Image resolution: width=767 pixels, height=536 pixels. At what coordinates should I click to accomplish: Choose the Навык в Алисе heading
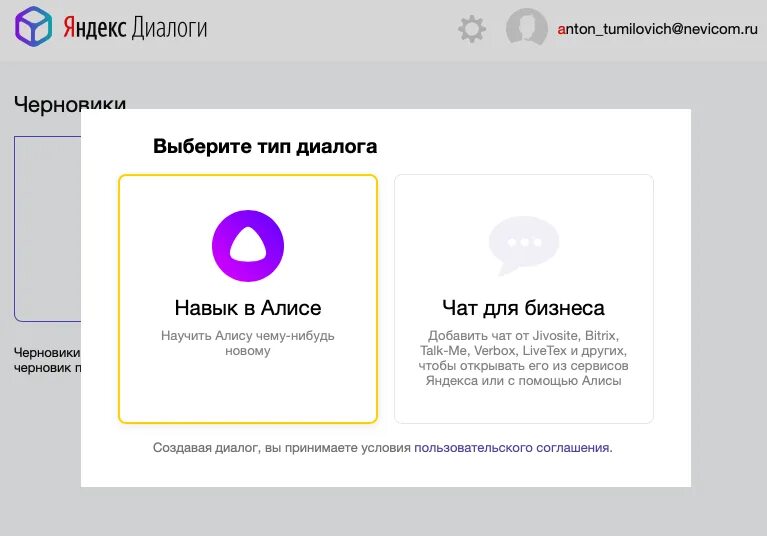[248, 308]
